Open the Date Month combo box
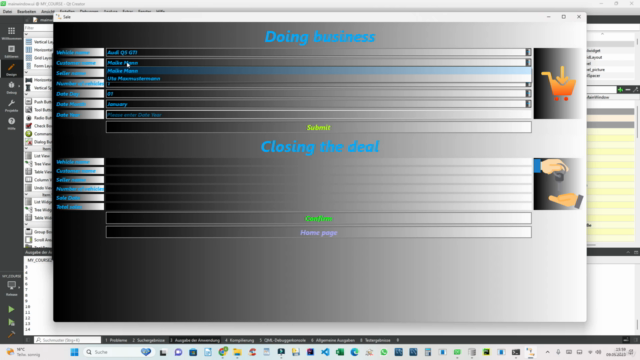640x360 pixels. coord(318,104)
